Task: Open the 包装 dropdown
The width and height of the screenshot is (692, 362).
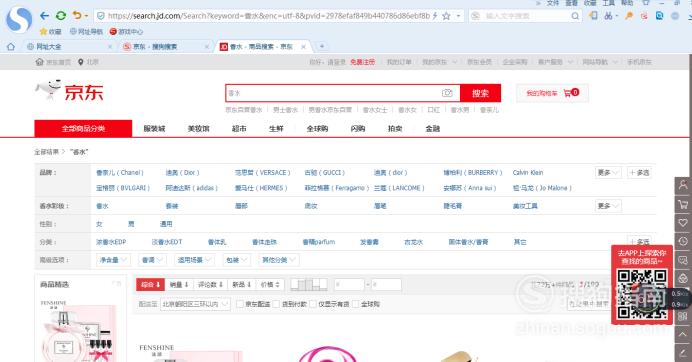Action: (236, 260)
